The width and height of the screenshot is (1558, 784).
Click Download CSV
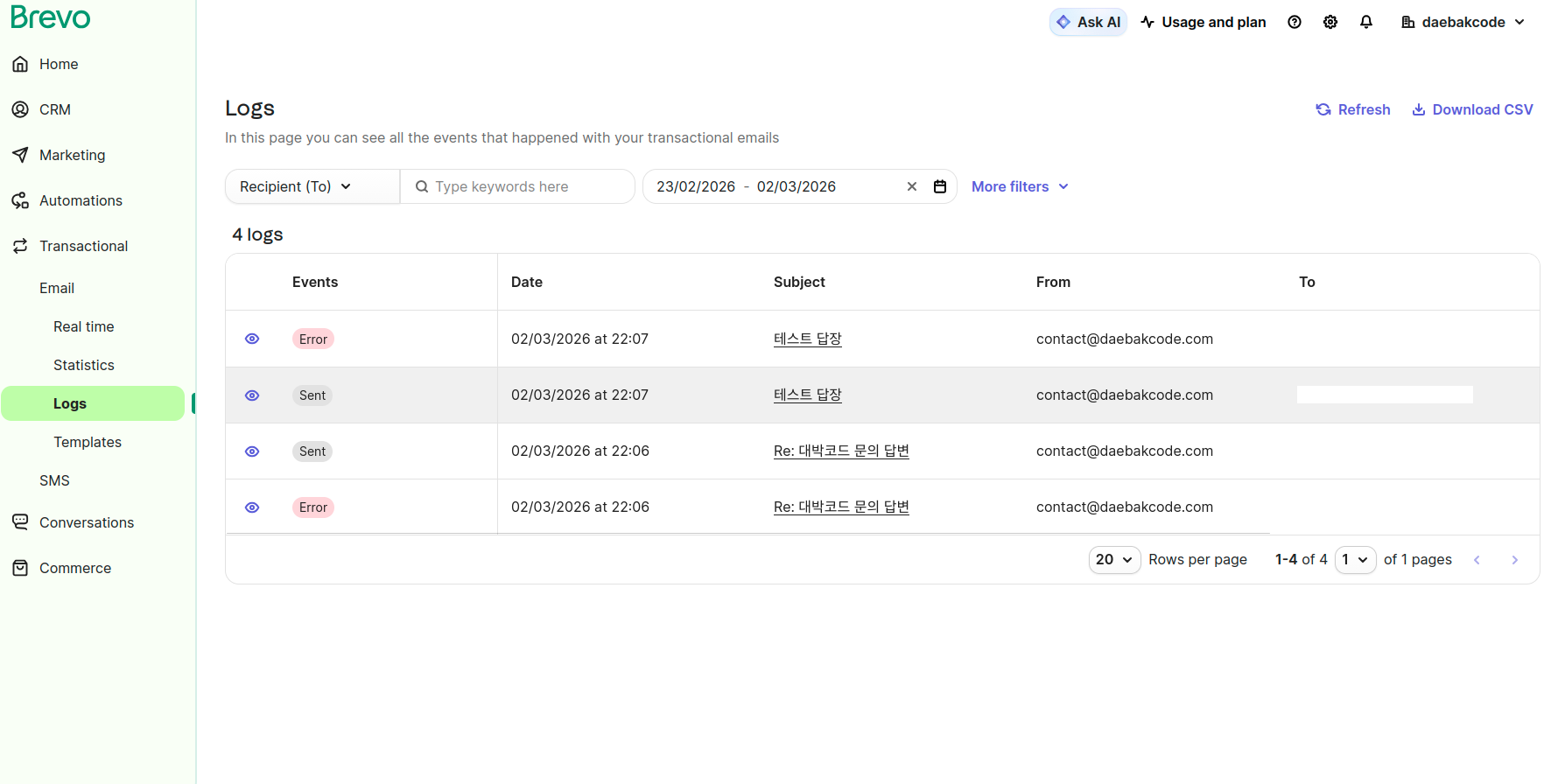(x=1472, y=109)
